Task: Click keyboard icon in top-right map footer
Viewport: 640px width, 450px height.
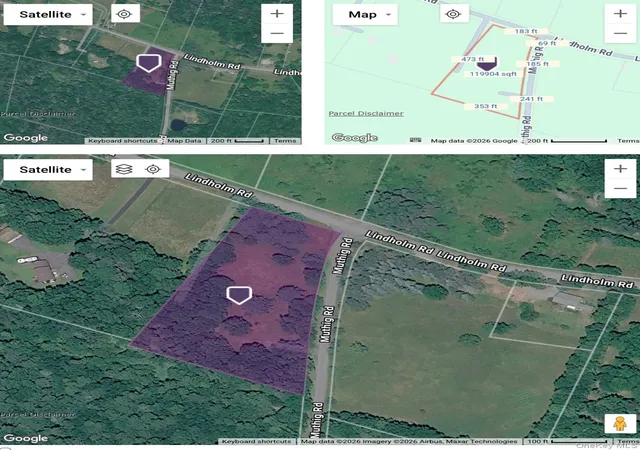Action: coord(416,140)
